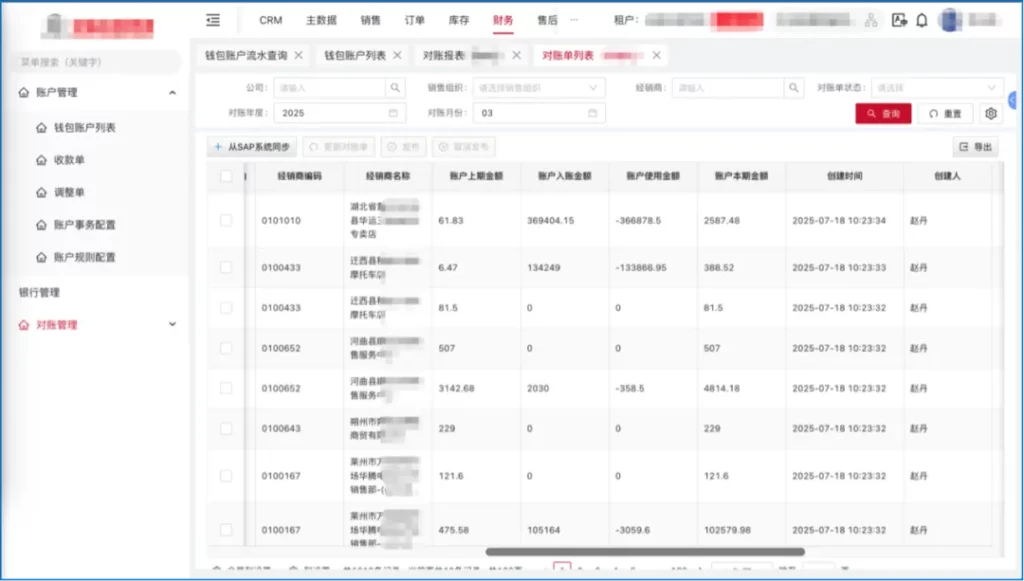Viewport: 1024px width, 581px height.
Task: Click the more menus ellipsis in top nav
Action: pos(574,20)
